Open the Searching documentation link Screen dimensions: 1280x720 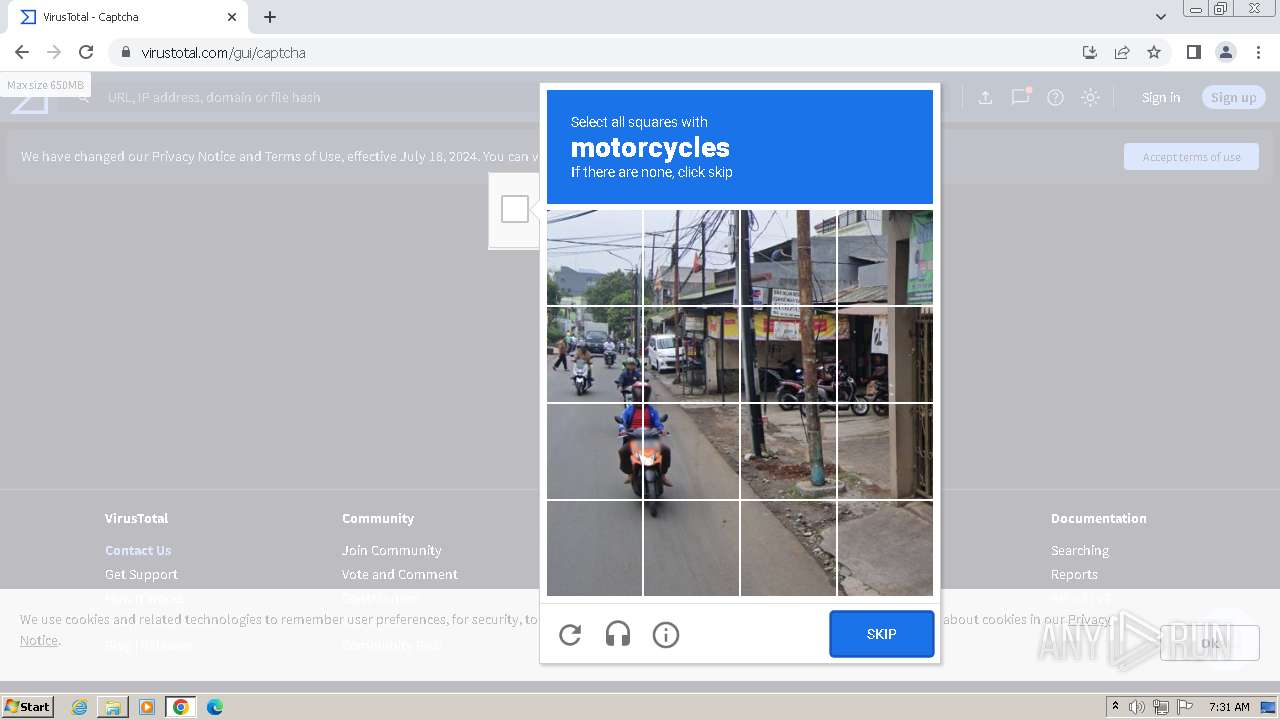1079,550
